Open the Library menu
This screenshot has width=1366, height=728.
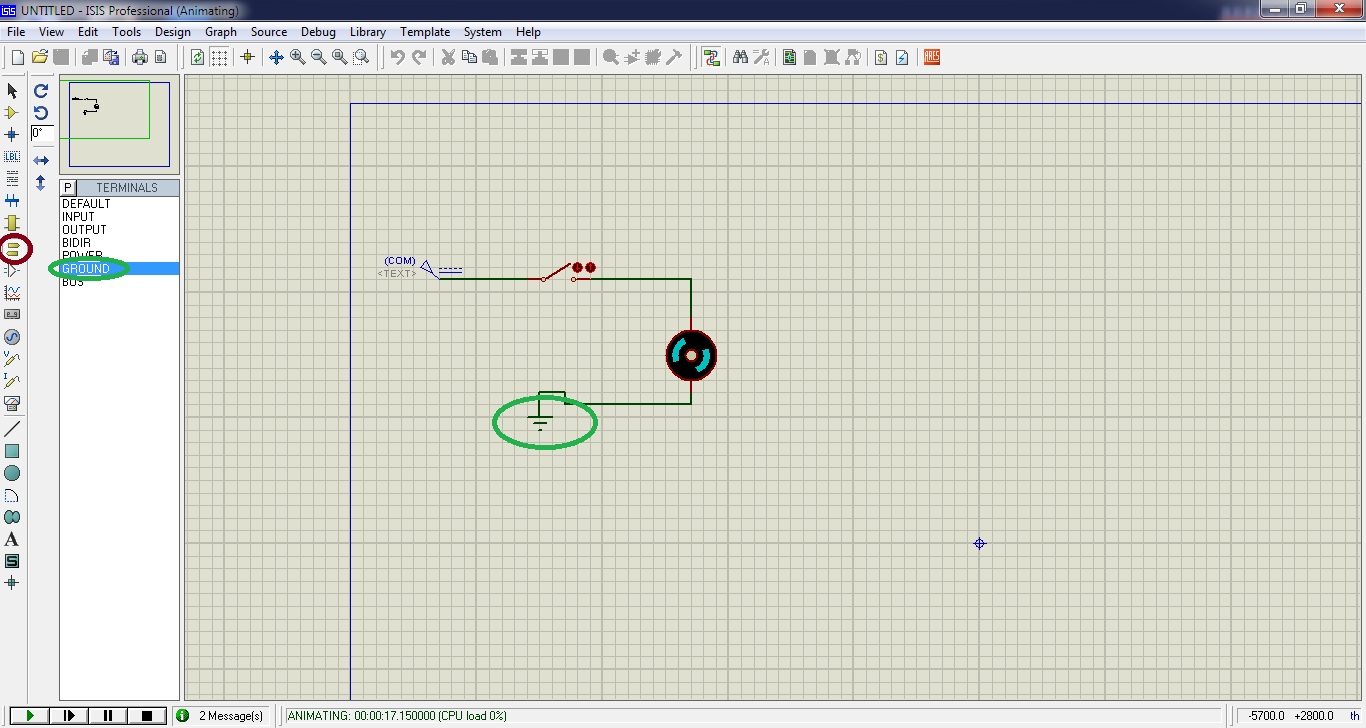pyautogui.click(x=367, y=31)
